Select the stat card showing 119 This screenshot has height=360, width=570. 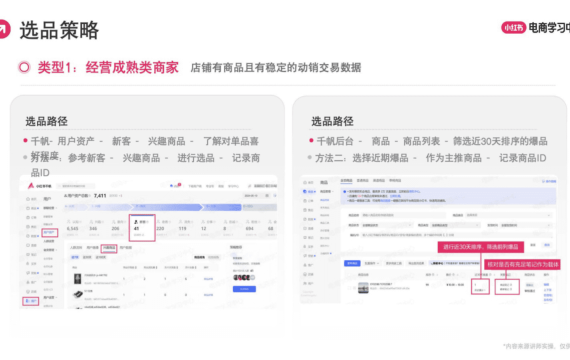186,228
